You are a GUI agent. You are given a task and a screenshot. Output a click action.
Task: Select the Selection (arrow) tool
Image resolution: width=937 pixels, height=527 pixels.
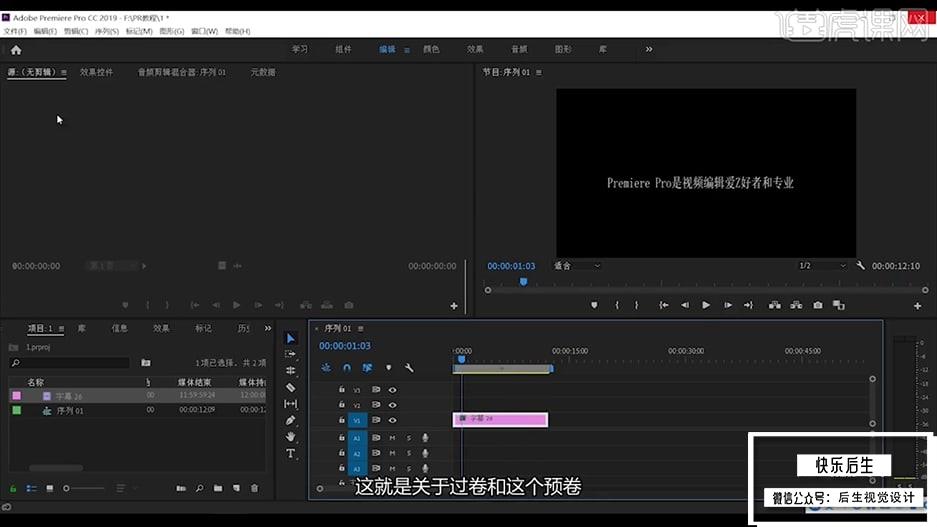(290, 338)
